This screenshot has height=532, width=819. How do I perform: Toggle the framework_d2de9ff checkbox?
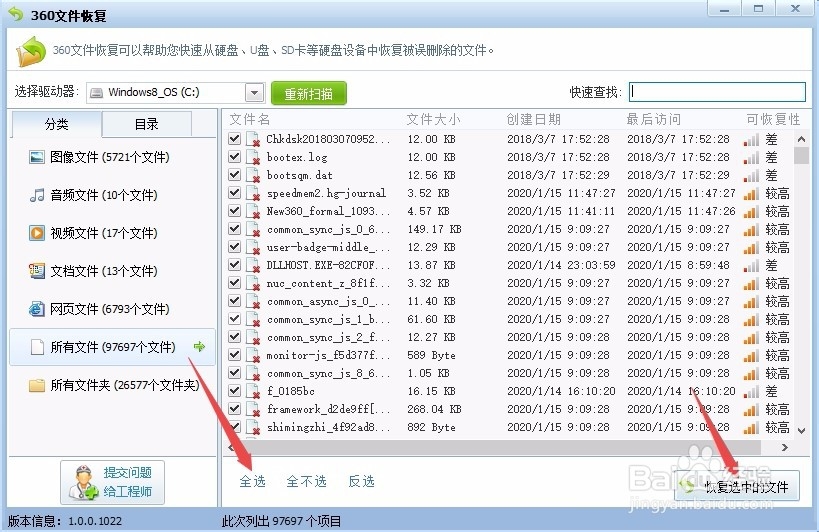235,409
